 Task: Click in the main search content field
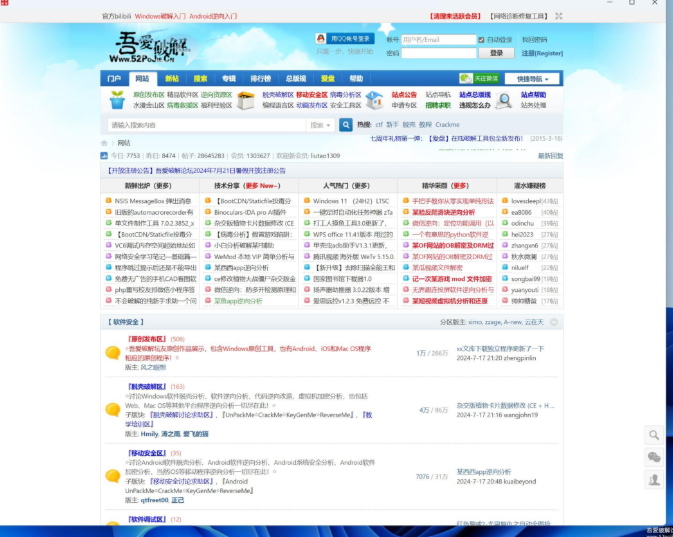(206, 125)
